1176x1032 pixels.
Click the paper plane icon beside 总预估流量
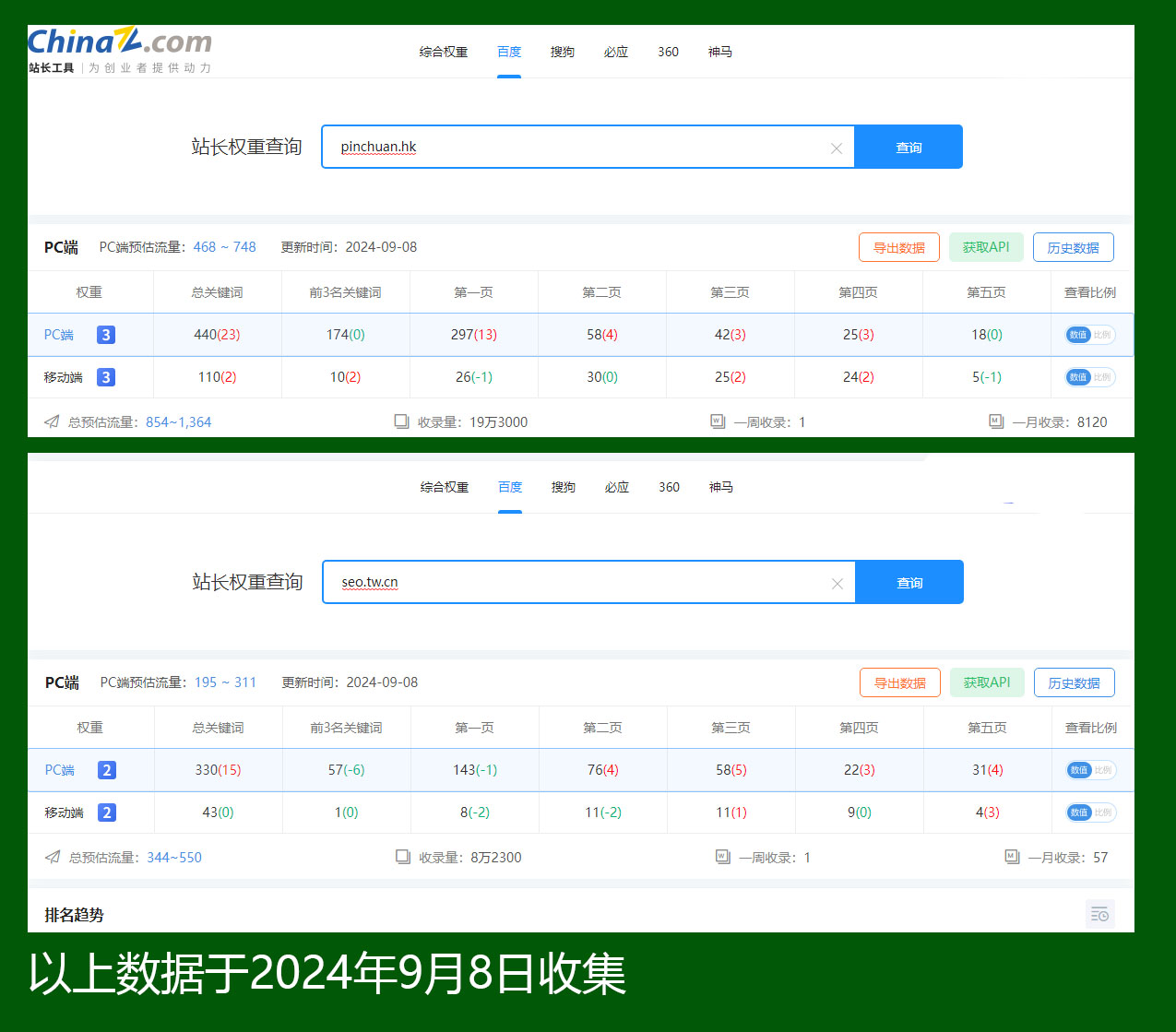click(x=53, y=421)
